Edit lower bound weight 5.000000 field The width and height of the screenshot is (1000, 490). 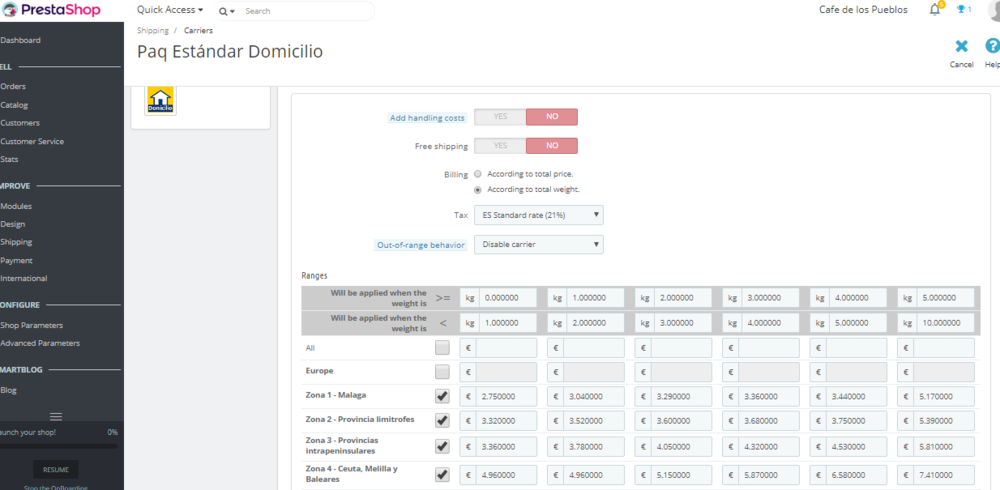coord(945,297)
